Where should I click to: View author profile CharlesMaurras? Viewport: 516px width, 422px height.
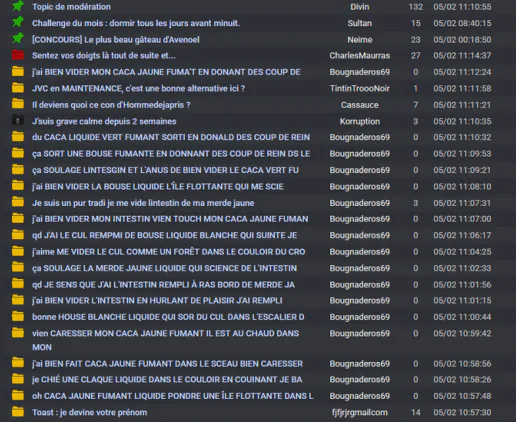[360, 55]
